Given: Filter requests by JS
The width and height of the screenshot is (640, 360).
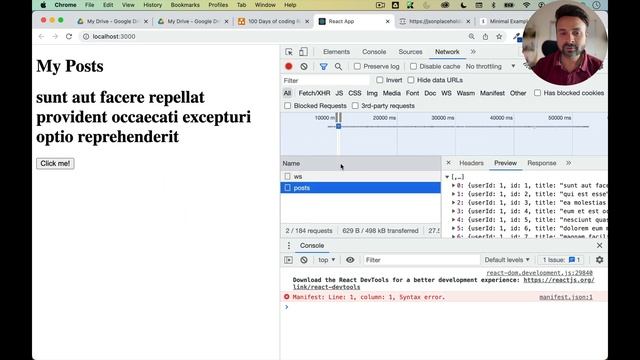Looking at the screenshot, I should [x=339, y=93].
